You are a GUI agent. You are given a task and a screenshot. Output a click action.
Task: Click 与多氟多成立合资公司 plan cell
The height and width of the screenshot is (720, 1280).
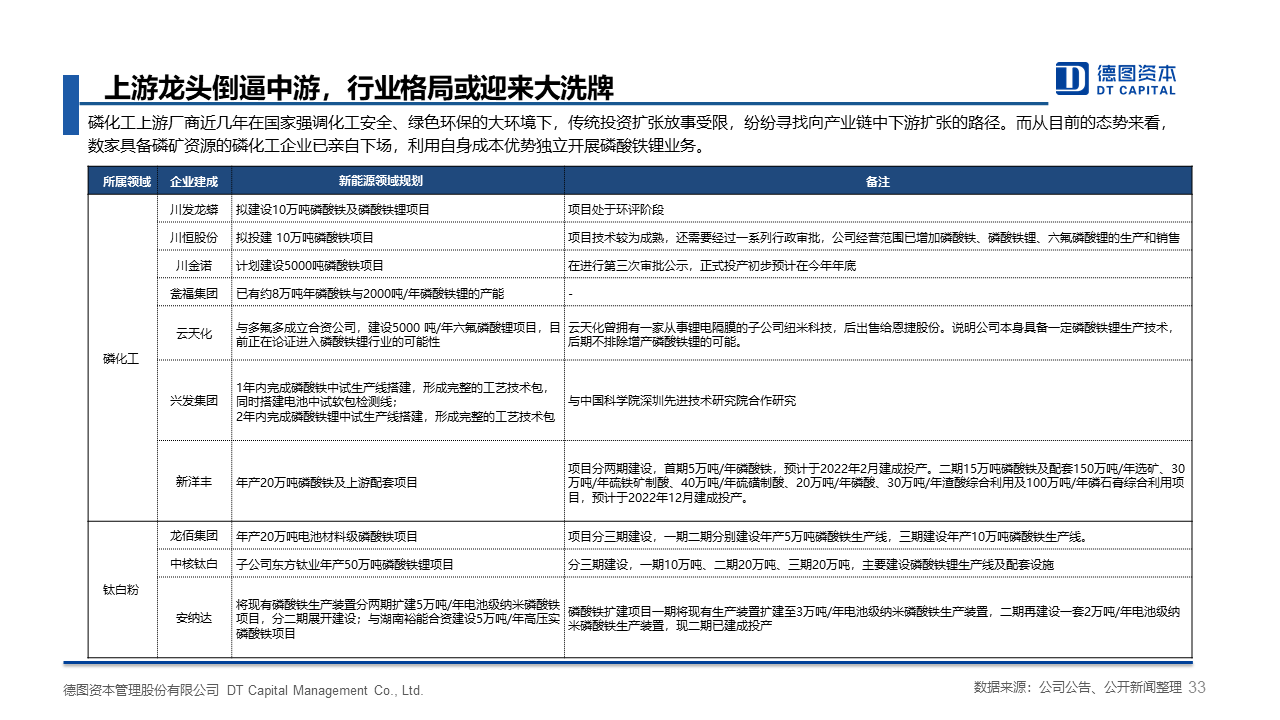coord(398,334)
